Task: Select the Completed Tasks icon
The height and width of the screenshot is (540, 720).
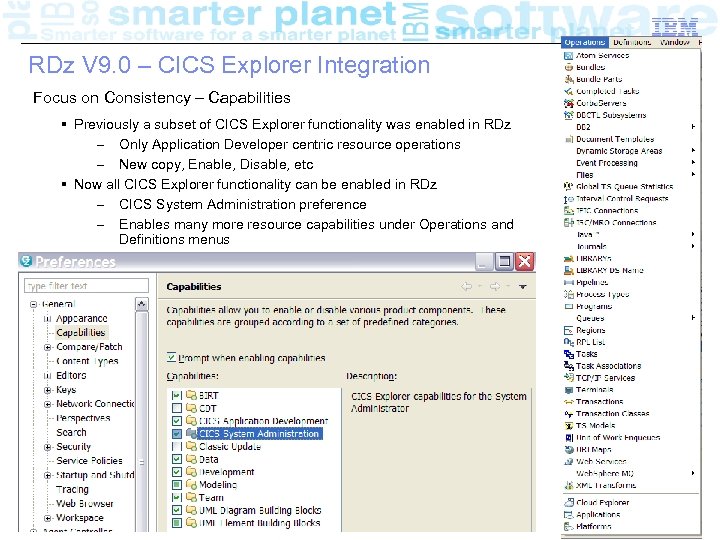Action: [x=568, y=91]
